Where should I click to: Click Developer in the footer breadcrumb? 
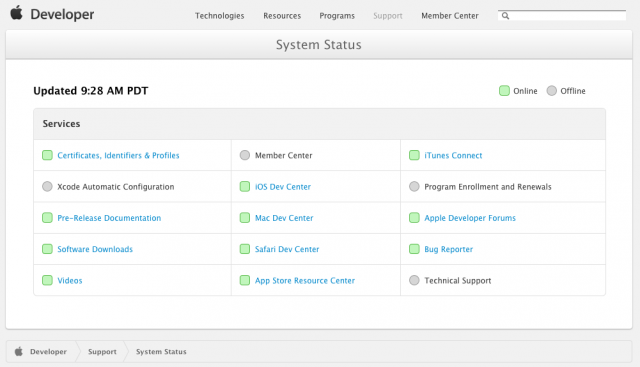pos(48,351)
